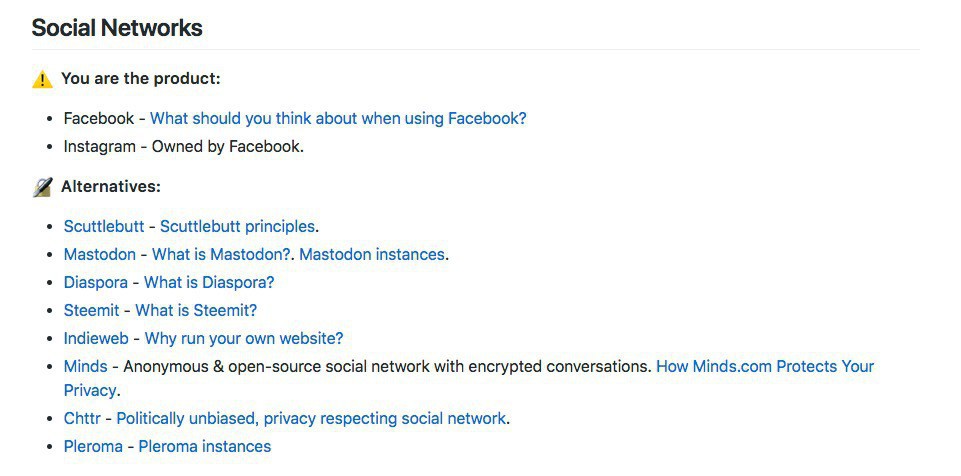This screenshot has width=961, height=476.
Task: Open the Diaspora link
Action: [96, 282]
